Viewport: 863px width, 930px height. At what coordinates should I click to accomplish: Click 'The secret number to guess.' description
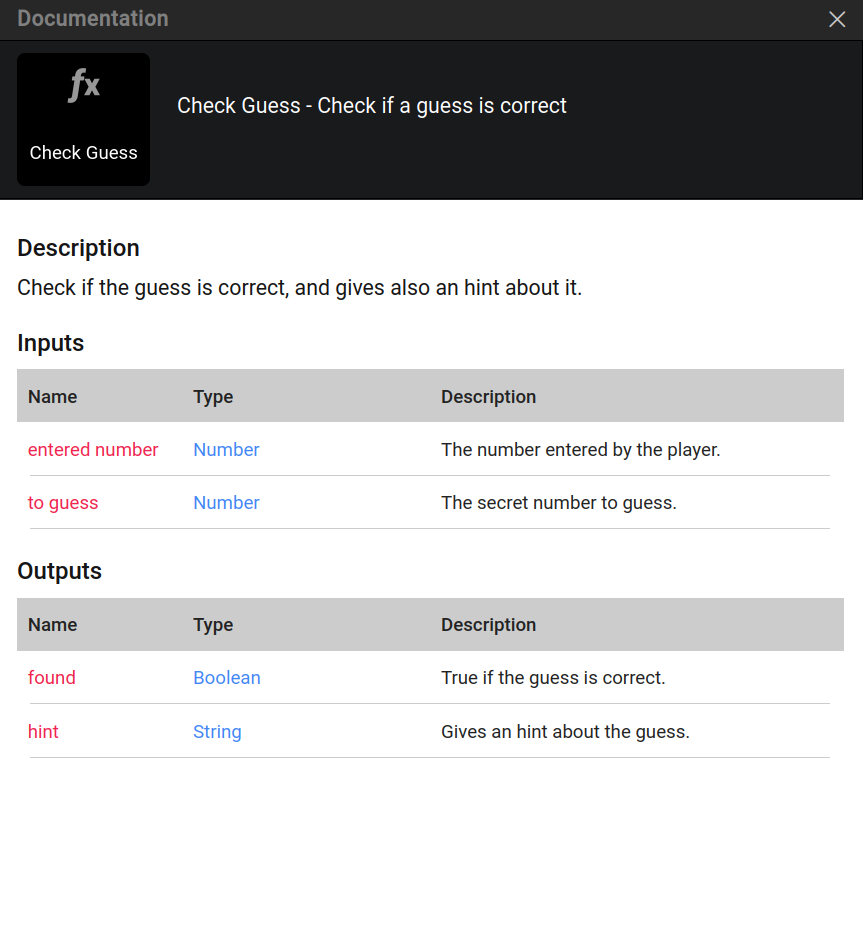559,503
